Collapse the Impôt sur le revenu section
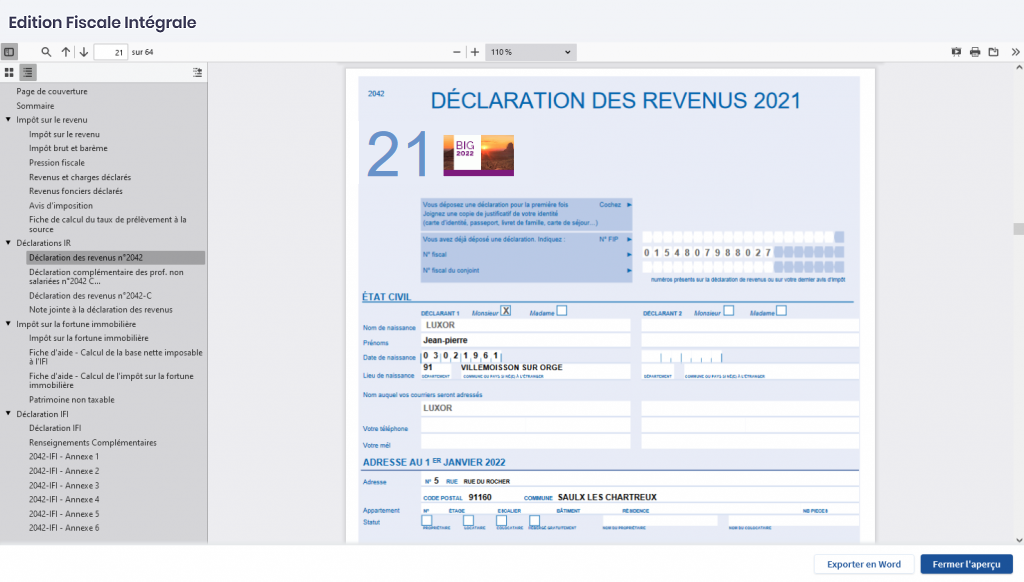Viewport: 1024px width, 582px height. pos(8,120)
